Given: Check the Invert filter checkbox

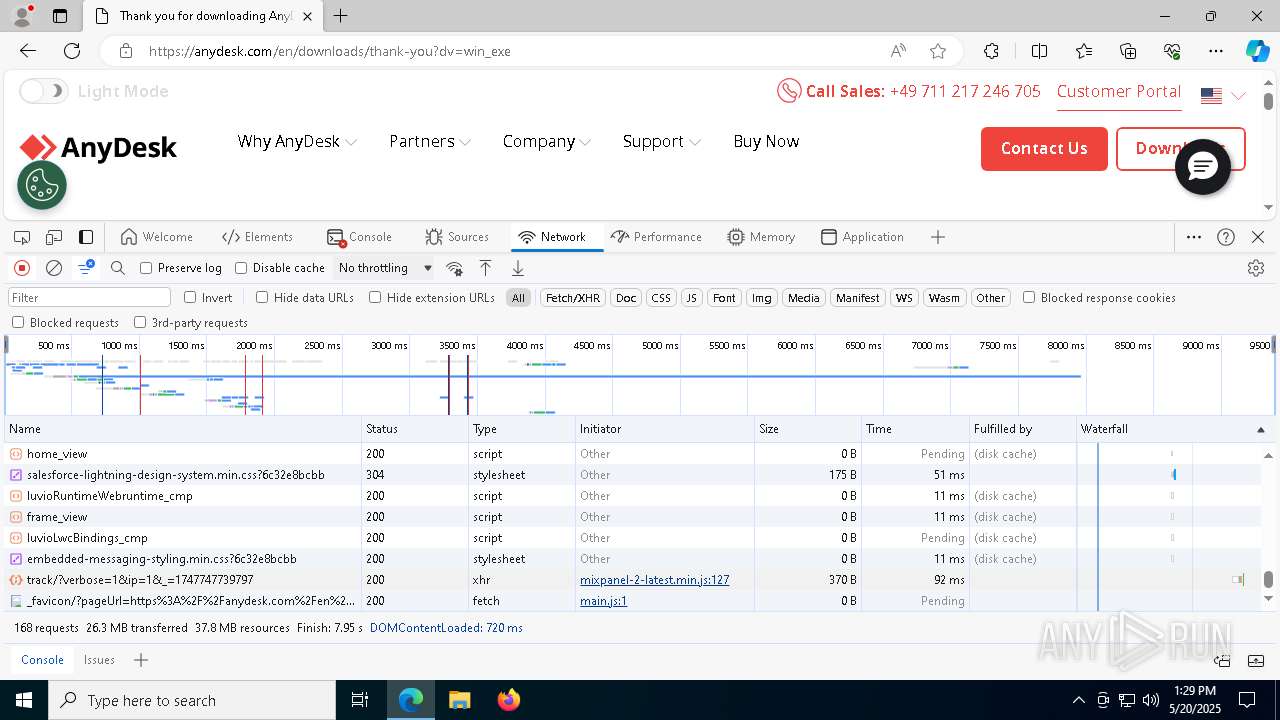Looking at the screenshot, I should point(190,297).
